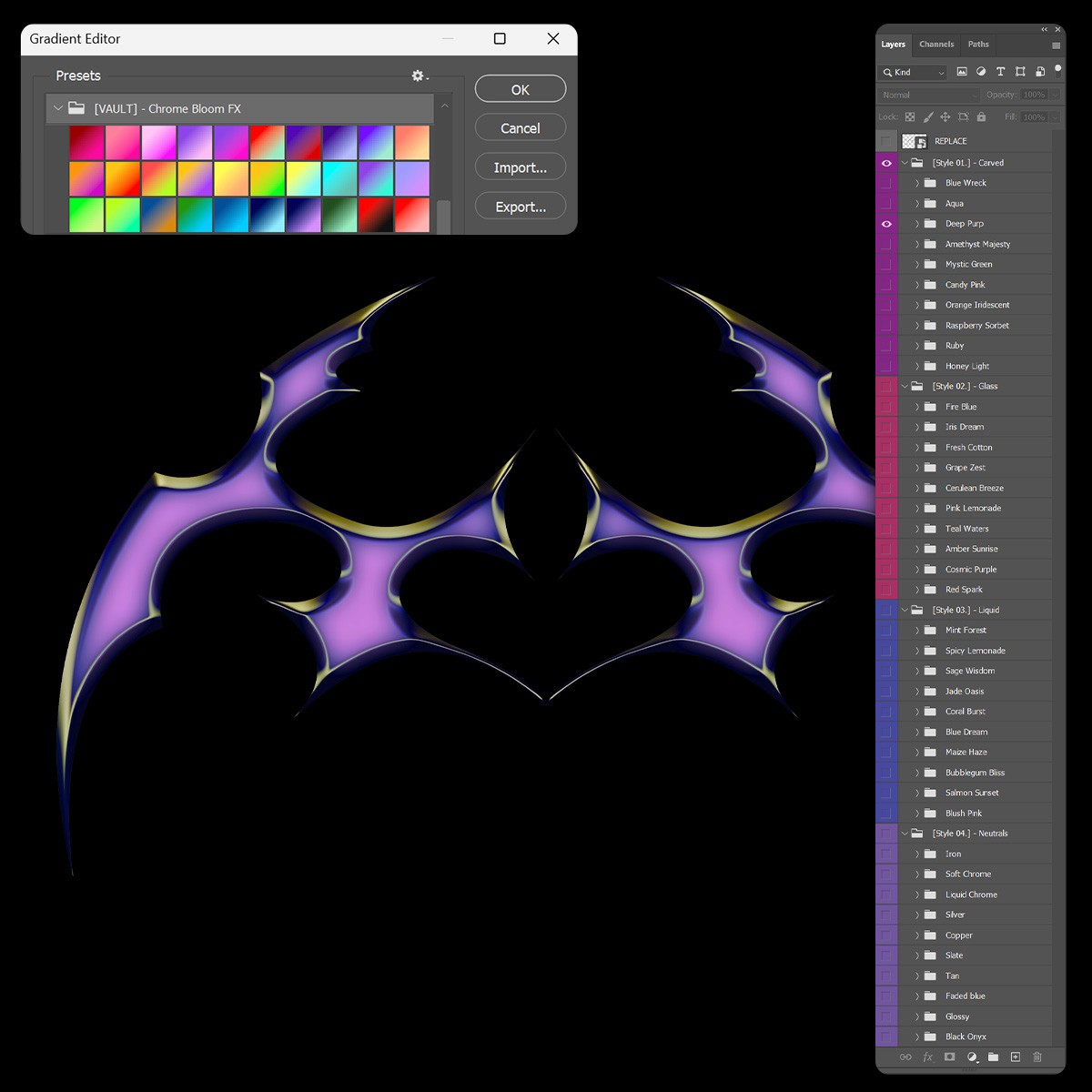The image size is (1092, 1092).
Task: Expand the Cosmic Purple group
Action: [917, 570]
